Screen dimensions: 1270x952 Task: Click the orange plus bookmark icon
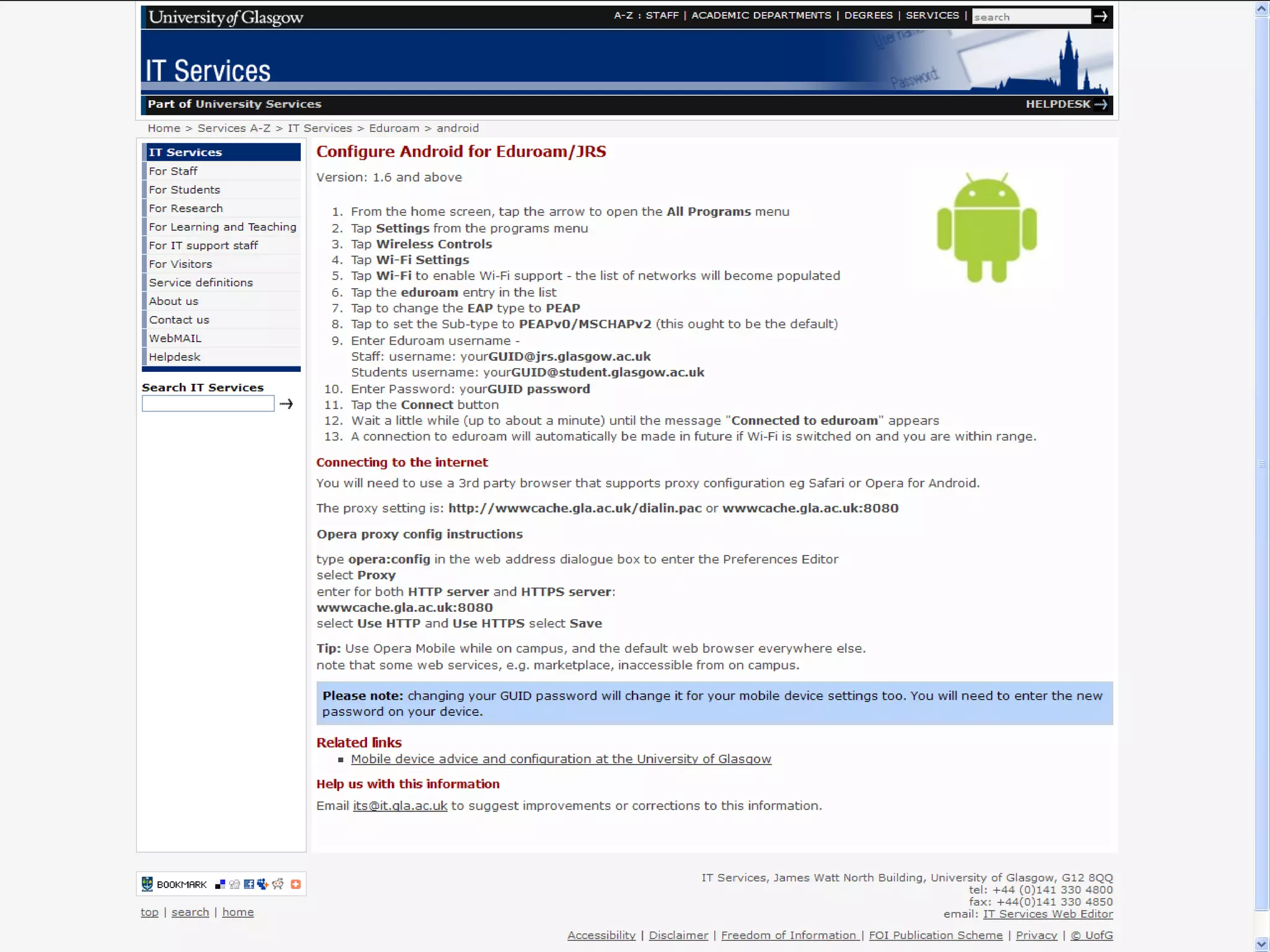click(296, 884)
